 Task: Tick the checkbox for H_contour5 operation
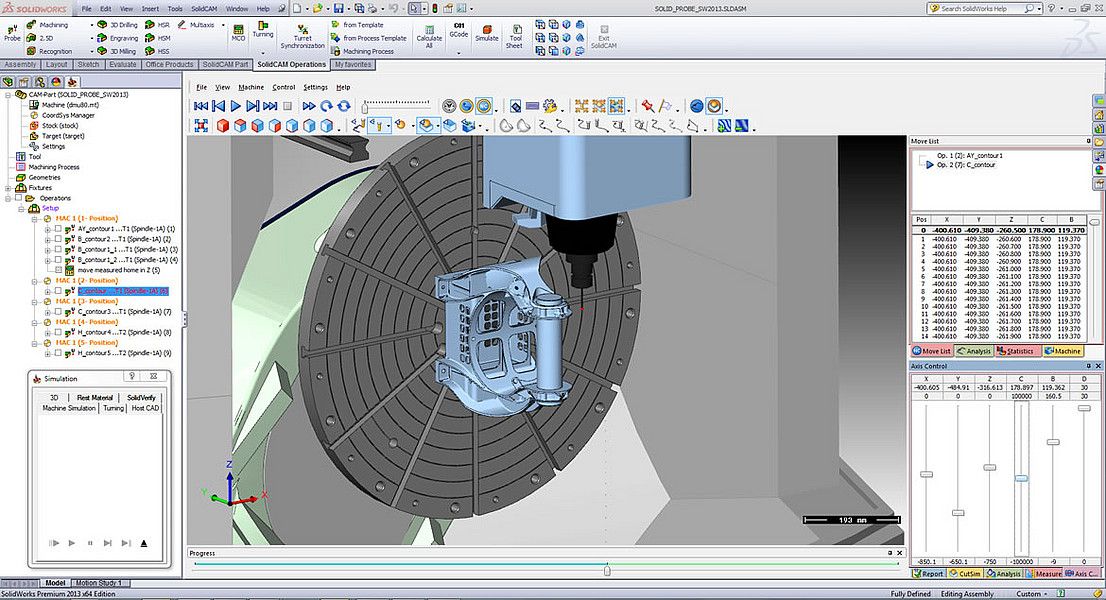click(58, 353)
